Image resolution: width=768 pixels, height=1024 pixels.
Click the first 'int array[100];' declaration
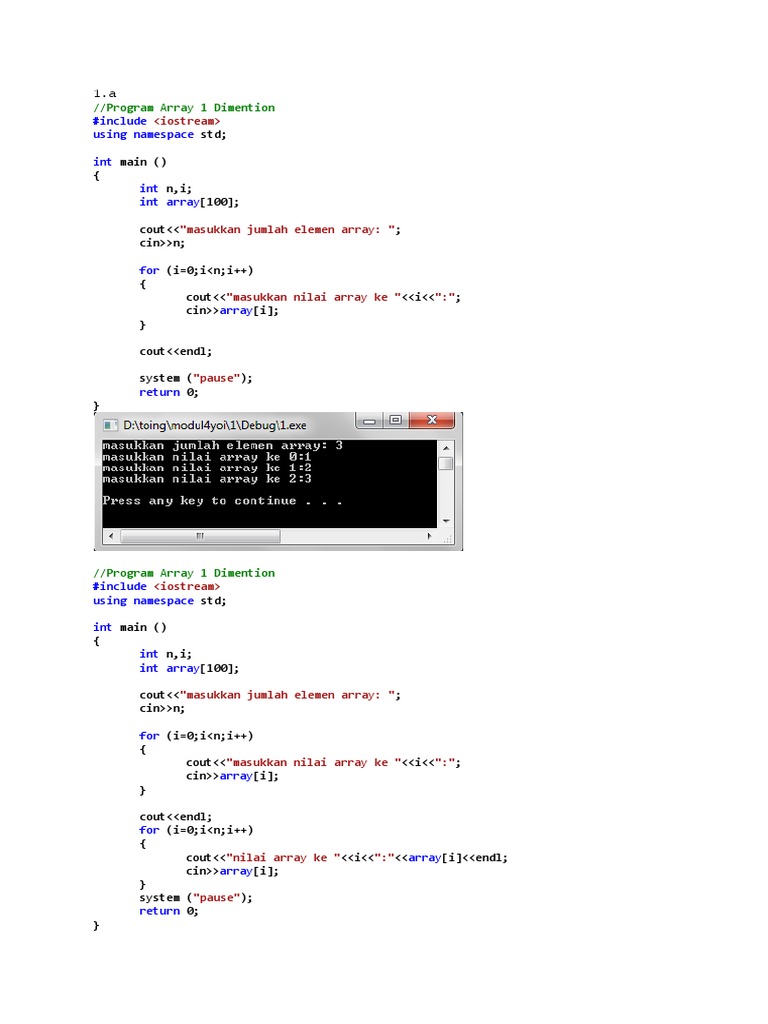point(189,202)
